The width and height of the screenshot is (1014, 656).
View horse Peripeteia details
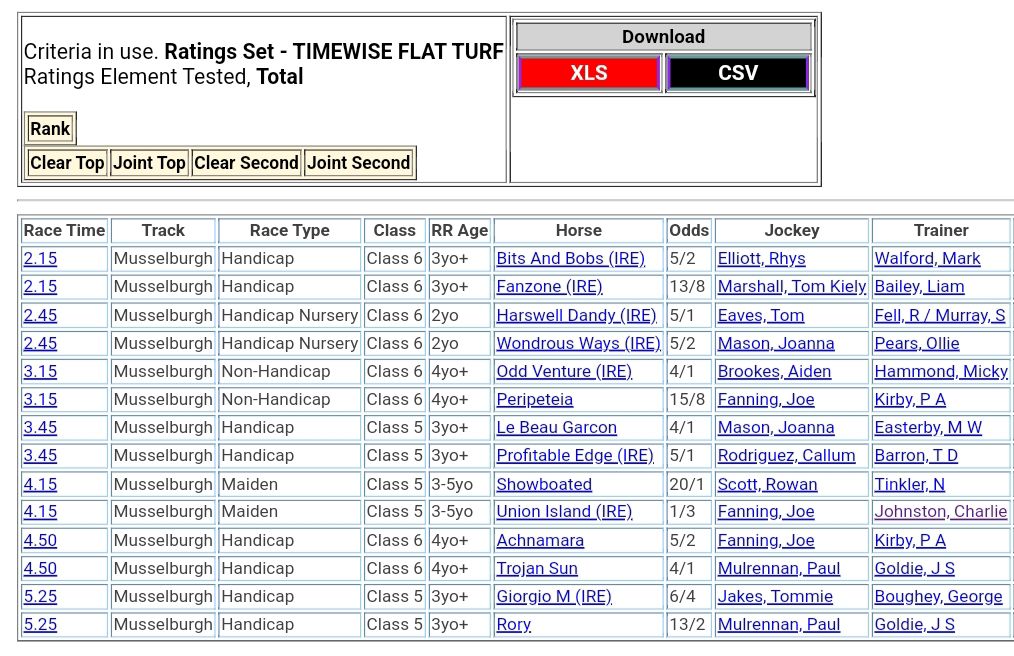tap(534, 400)
